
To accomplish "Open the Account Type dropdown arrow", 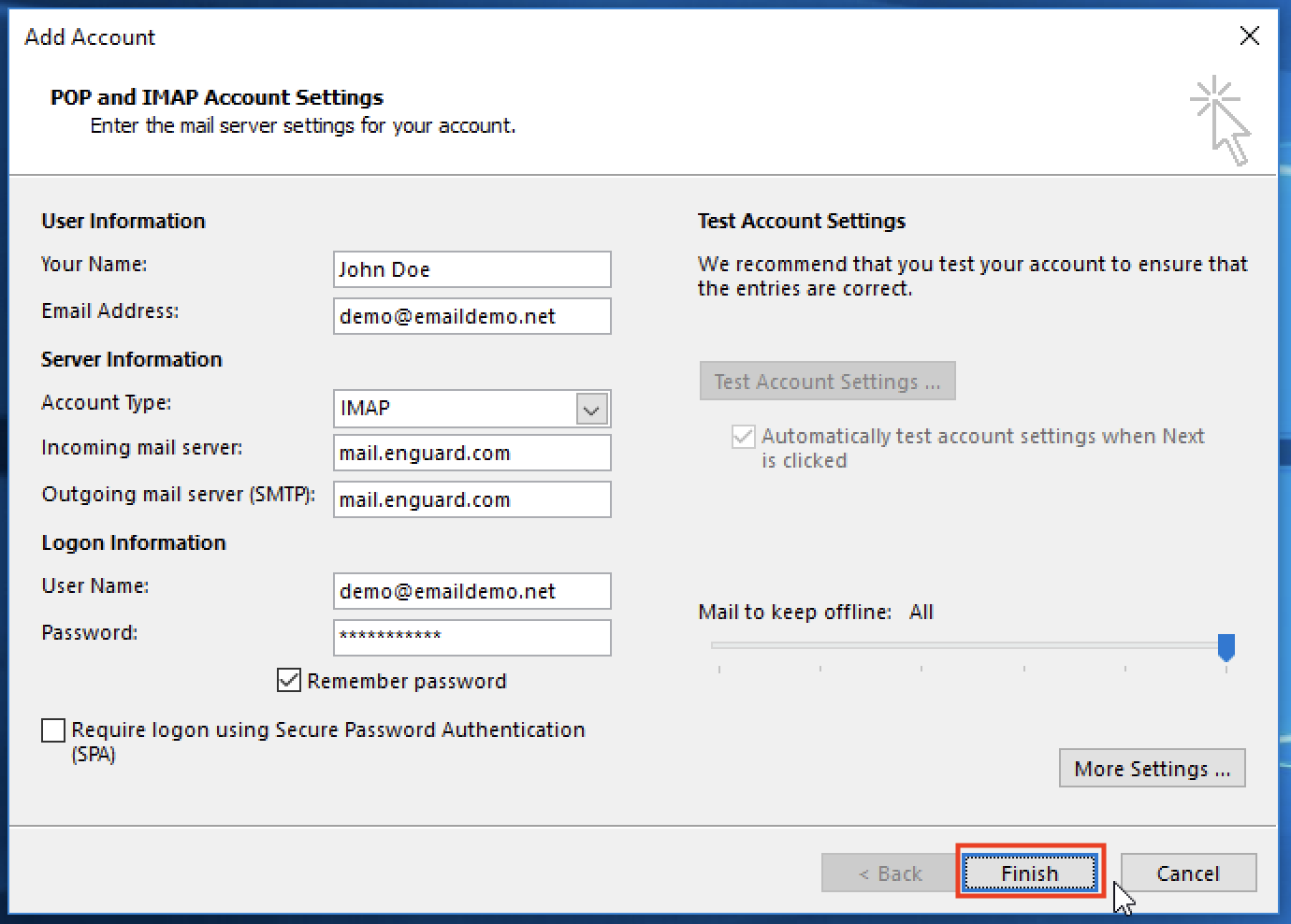I will click(591, 409).
